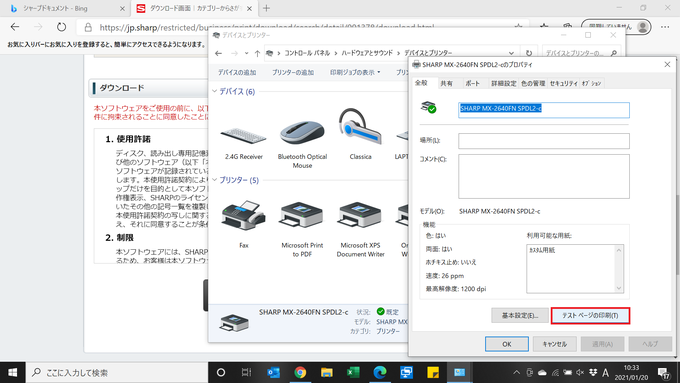Collapse the デバイス (6) group

(x=215, y=92)
